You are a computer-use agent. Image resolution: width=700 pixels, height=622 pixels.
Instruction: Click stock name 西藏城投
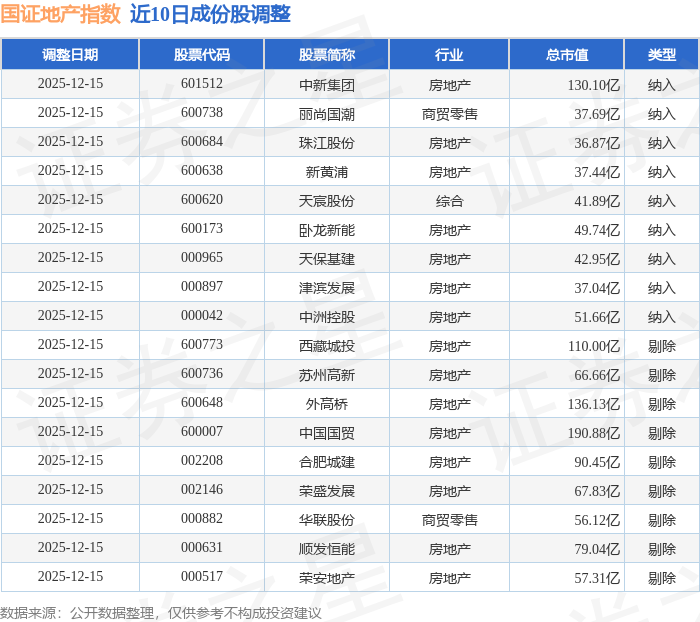pyautogui.click(x=327, y=346)
